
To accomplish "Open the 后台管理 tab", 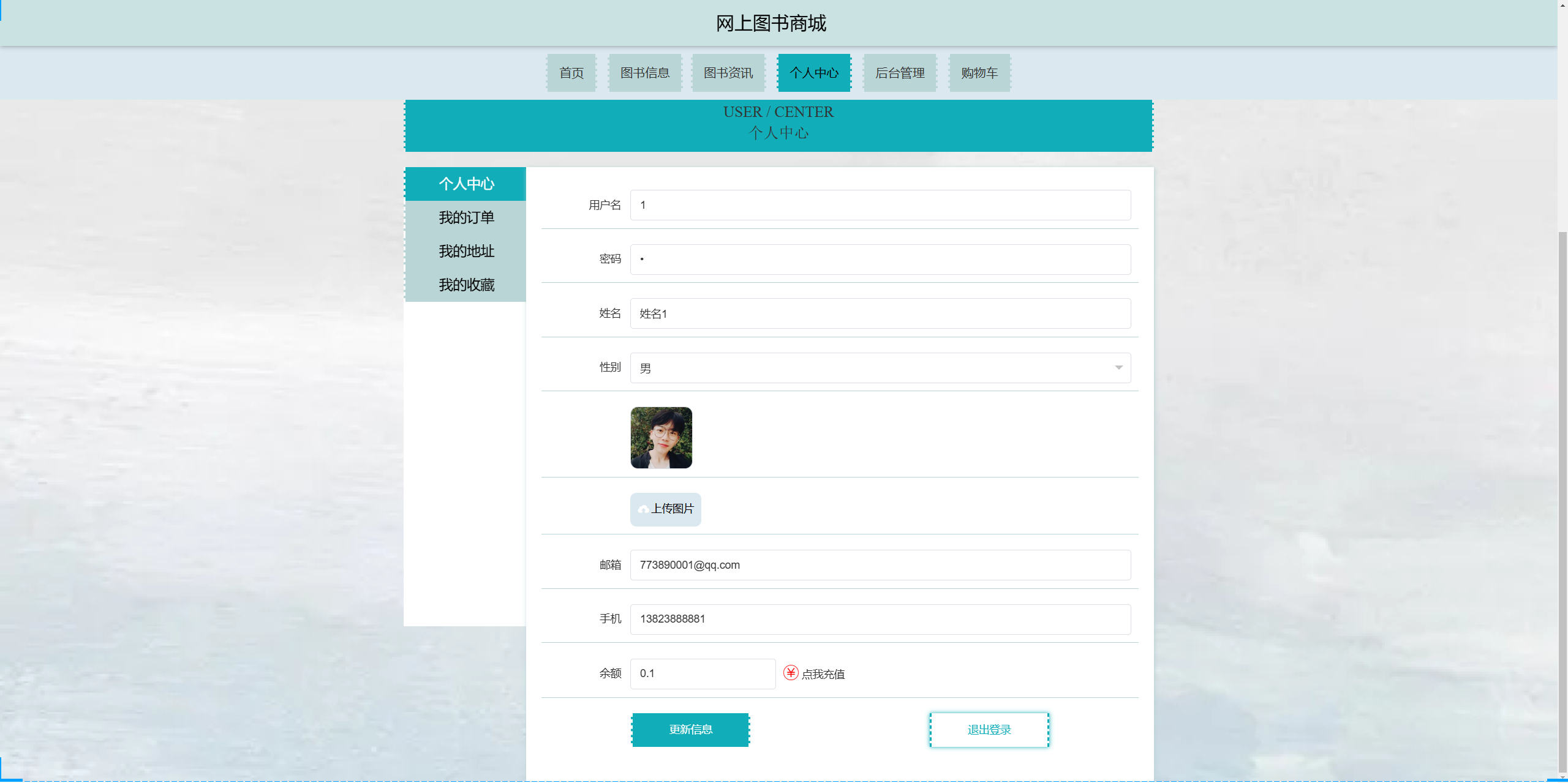I will (900, 72).
